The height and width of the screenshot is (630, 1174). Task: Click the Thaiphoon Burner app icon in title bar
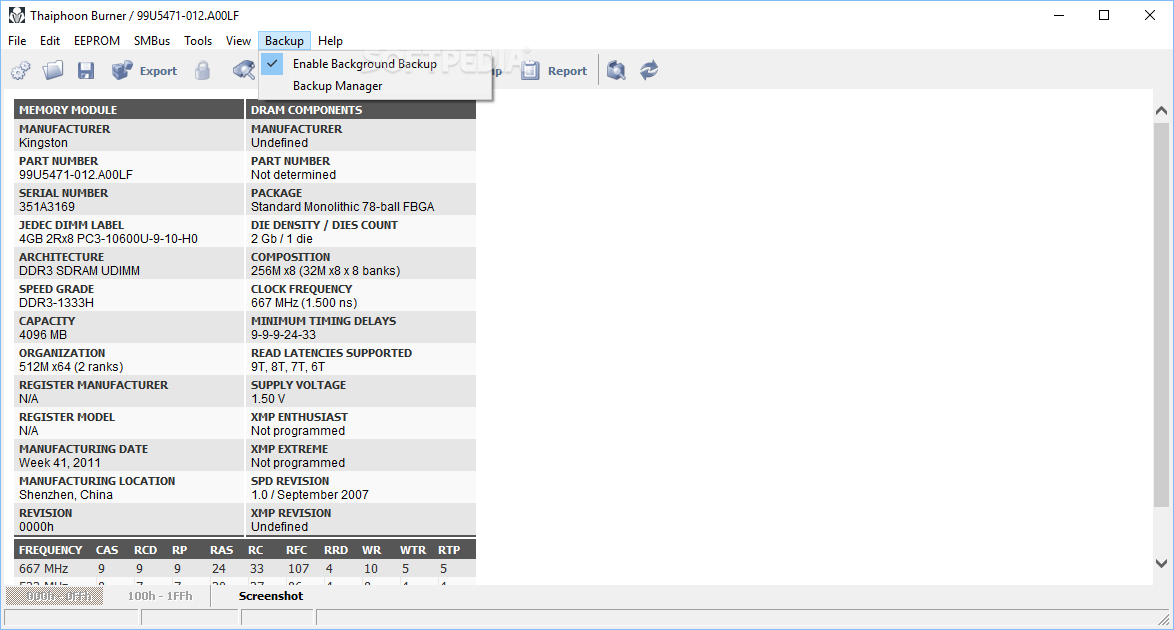click(x=16, y=15)
